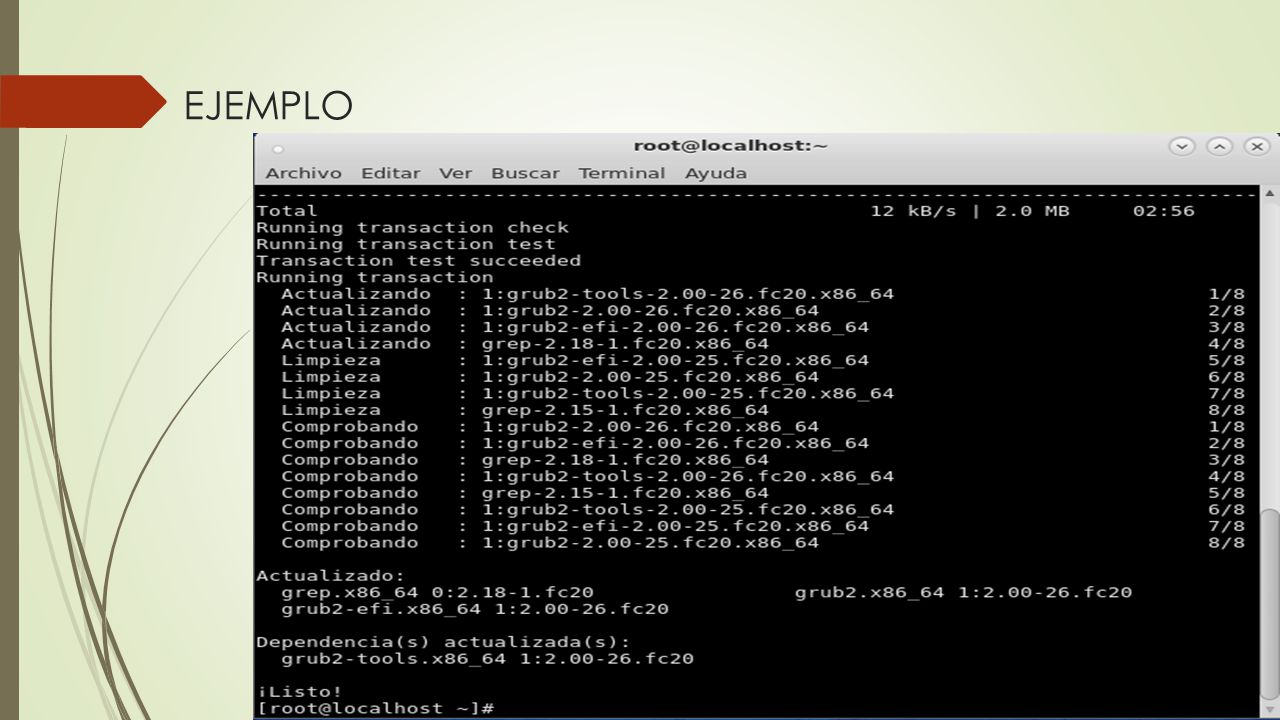The width and height of the screenshot is (1280, 720).
Task: Click the Total download summary line
Action: pos(726,211)
